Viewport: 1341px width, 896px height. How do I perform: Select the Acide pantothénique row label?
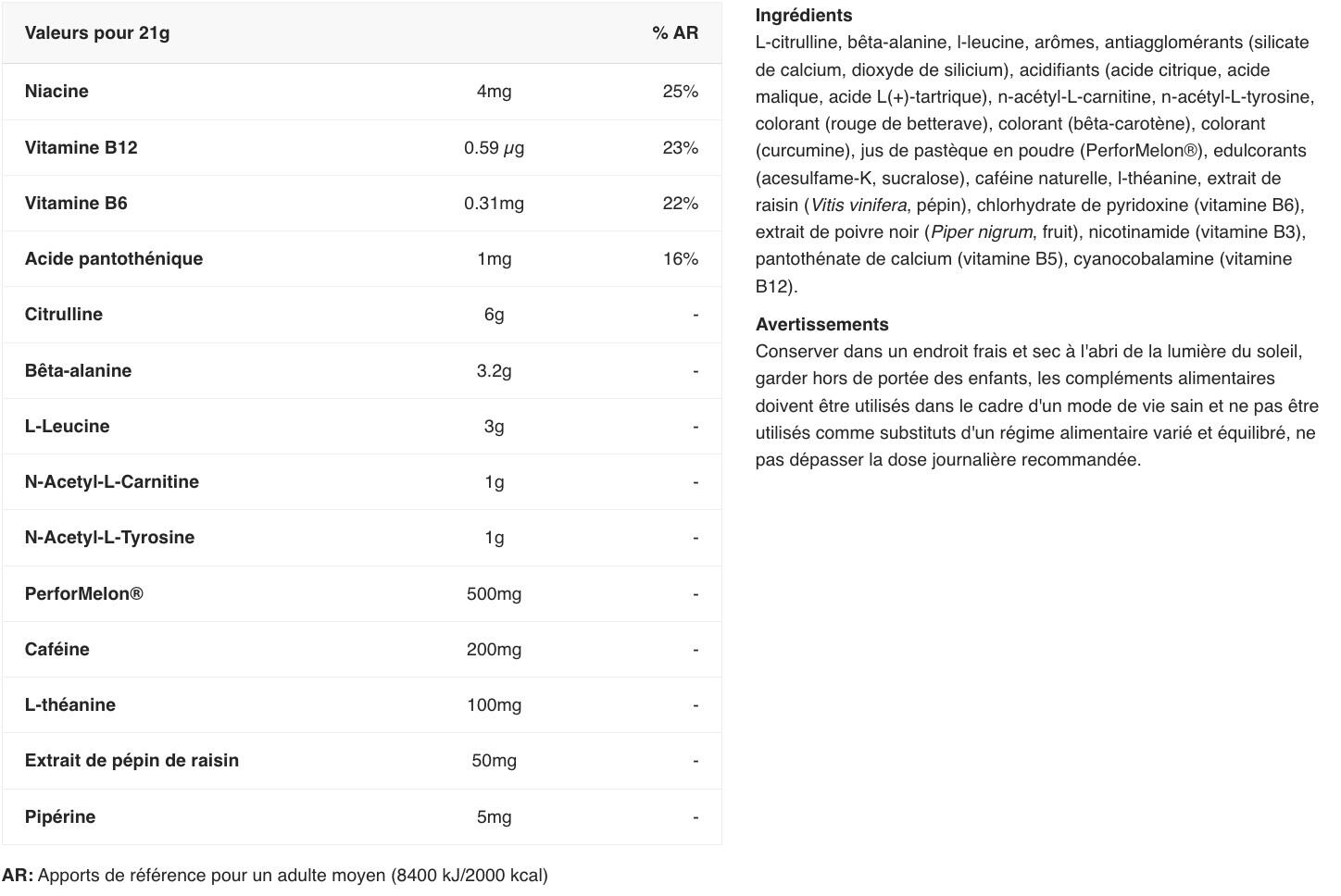113,259
